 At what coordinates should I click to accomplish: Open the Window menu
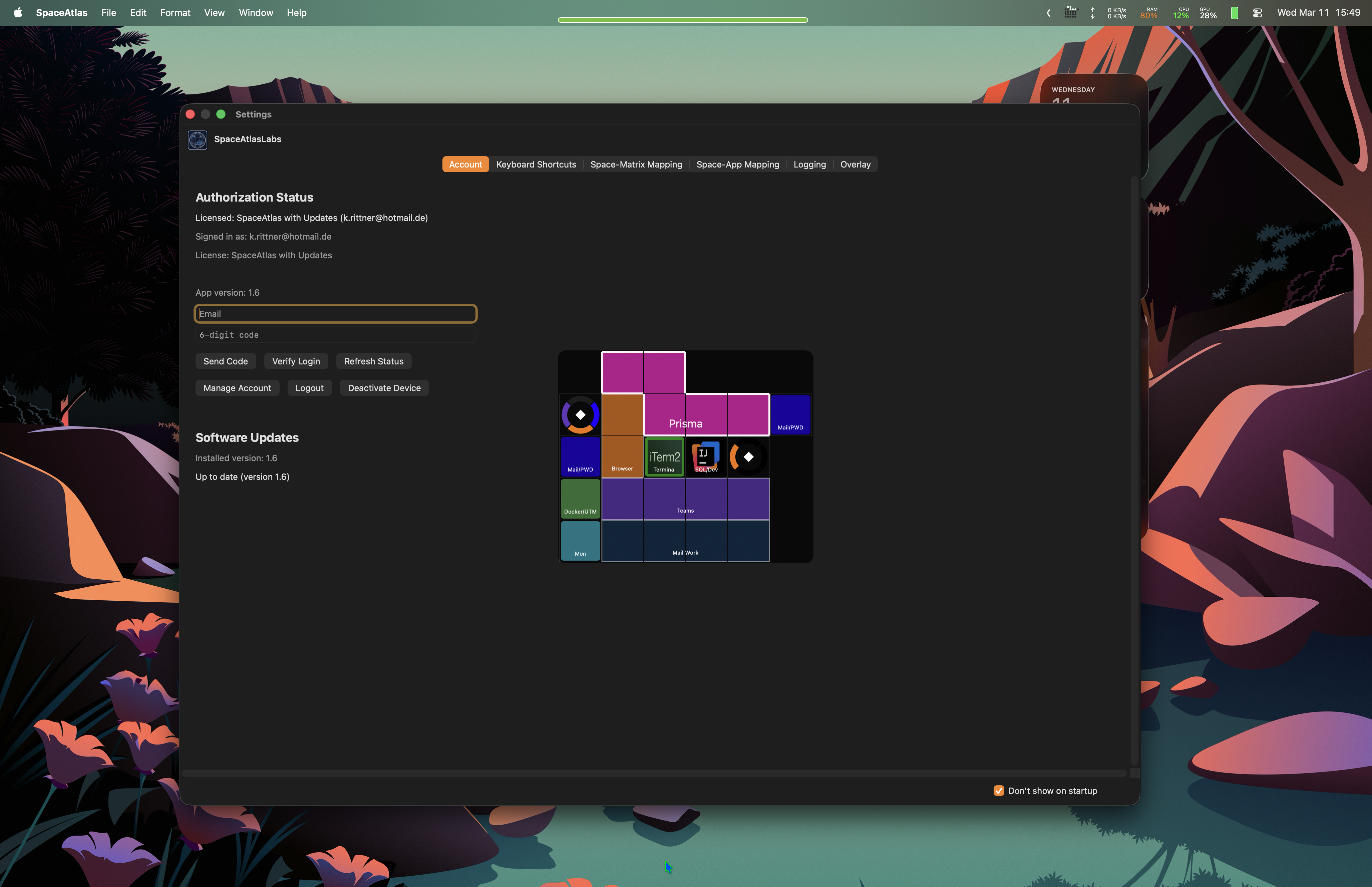(256, 13)
